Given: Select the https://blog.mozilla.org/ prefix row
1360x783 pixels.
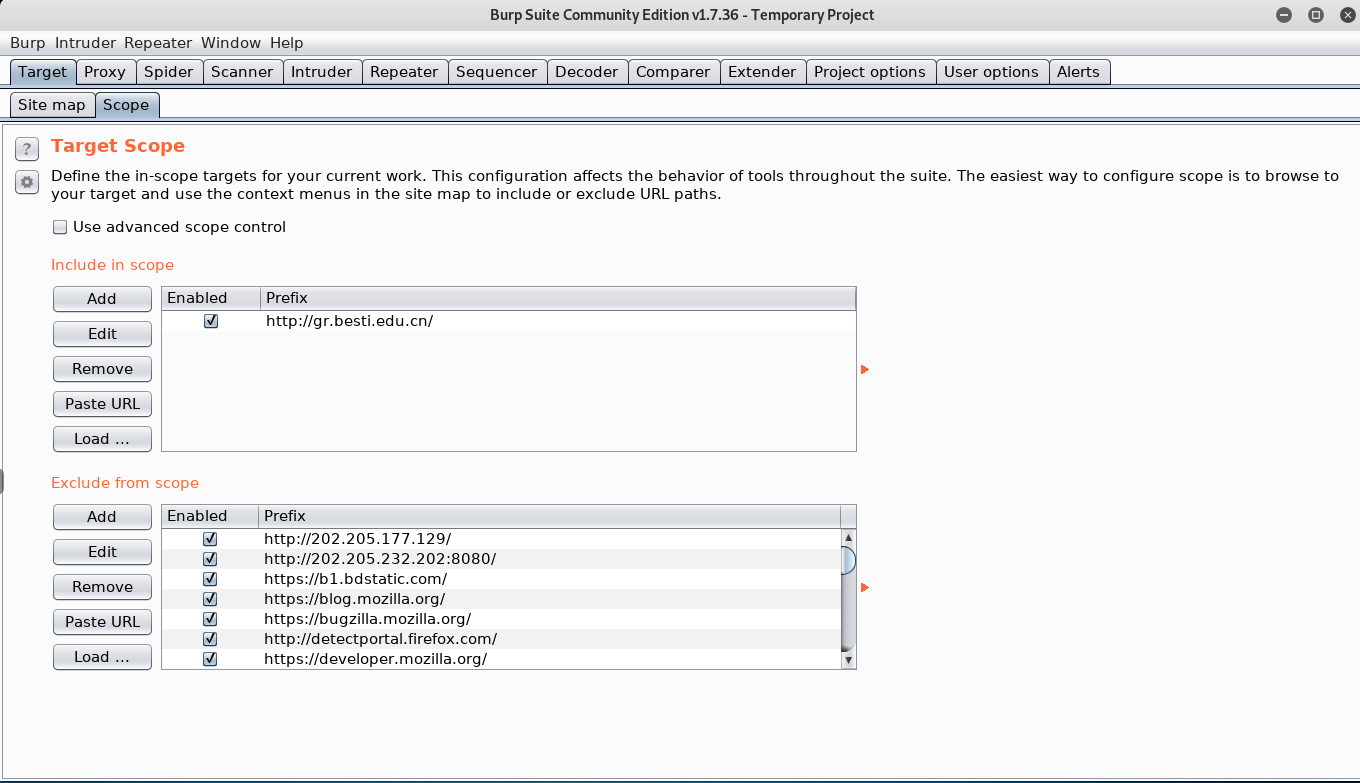Looking at the screenshot, I should click(501, 598).
